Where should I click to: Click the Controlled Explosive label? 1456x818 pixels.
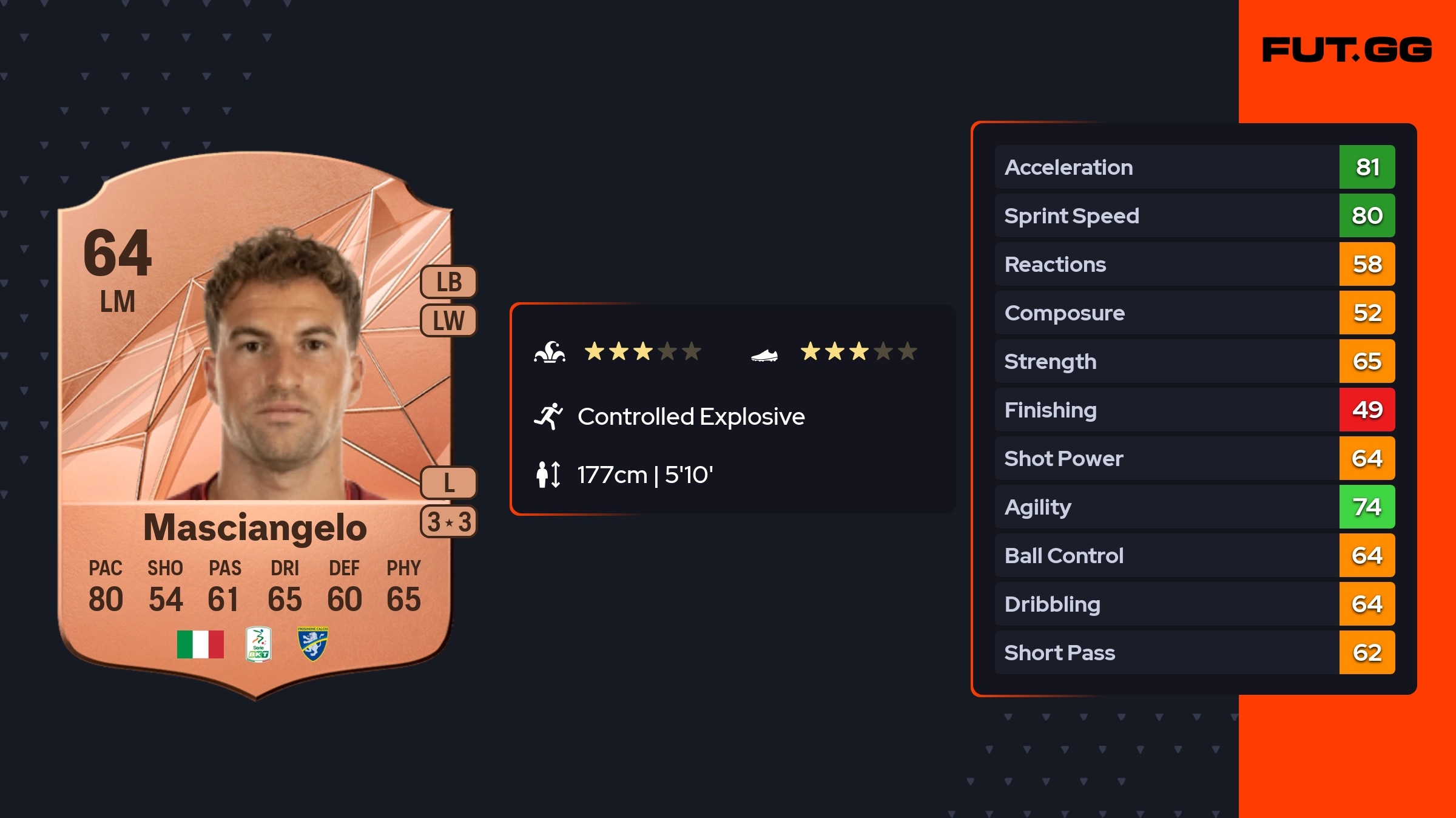point(691,416)
